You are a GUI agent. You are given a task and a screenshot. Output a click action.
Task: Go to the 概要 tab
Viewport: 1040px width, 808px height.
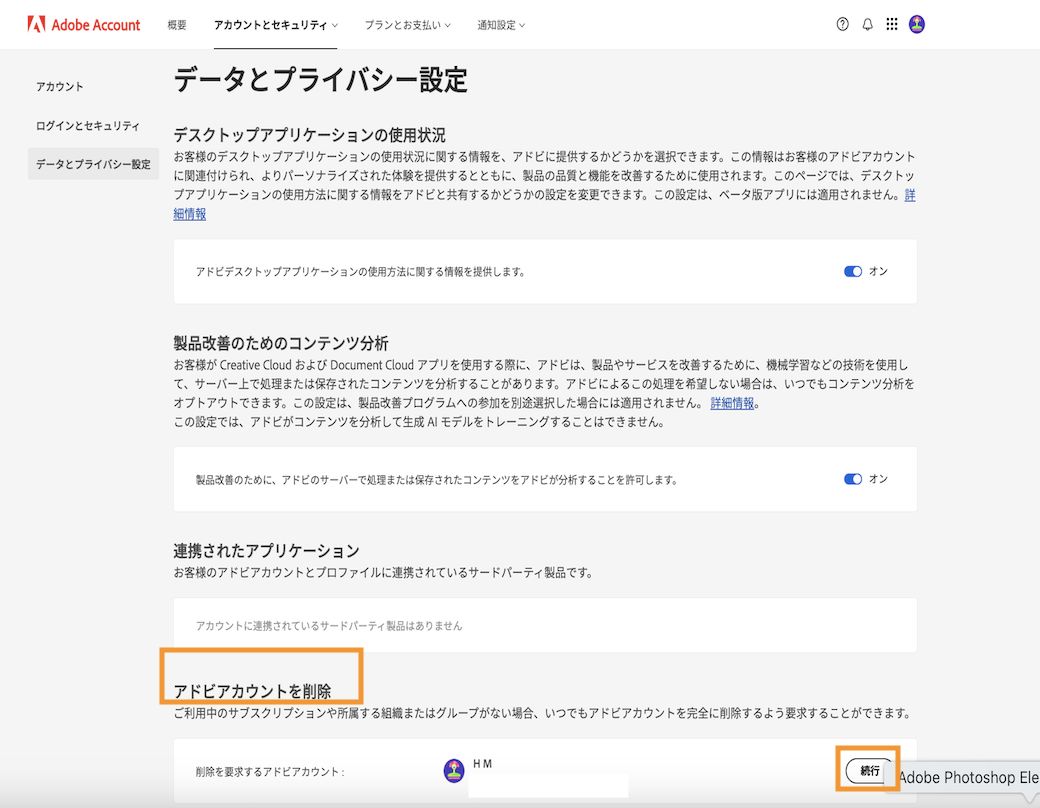pyautogui.click(x=177, y=25)
